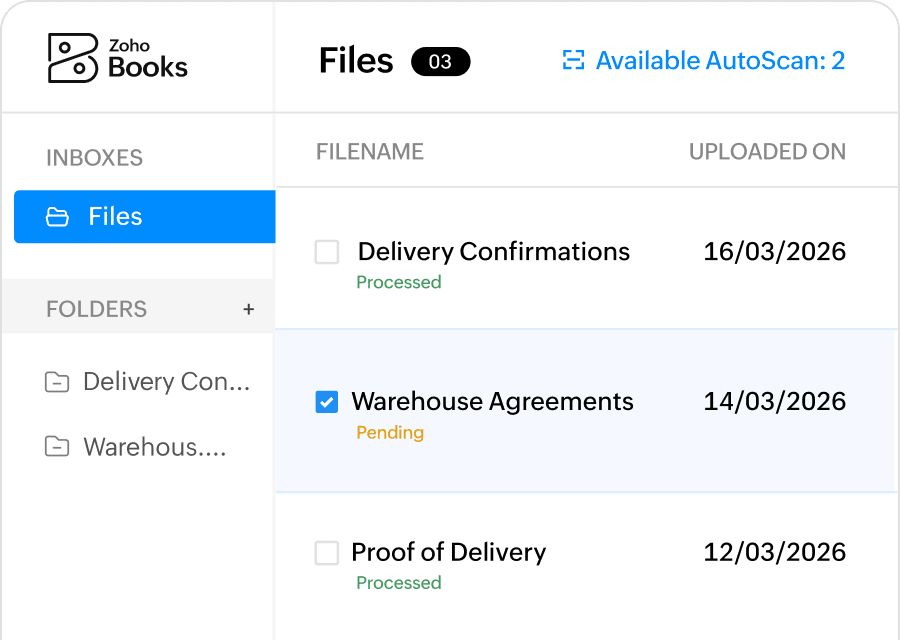This screenshot has height=640, width=900.
Task: Open the Warehouse Agreements file
Action: click(x=492, y=401)
